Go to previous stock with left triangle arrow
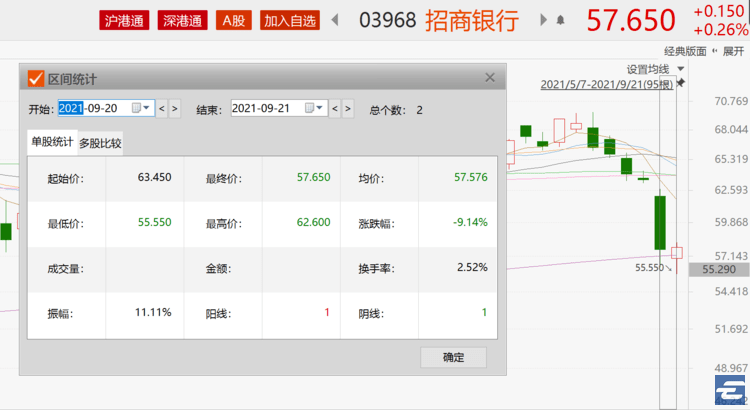The width and height of the screenshot is (750, 410). [335, 20]
